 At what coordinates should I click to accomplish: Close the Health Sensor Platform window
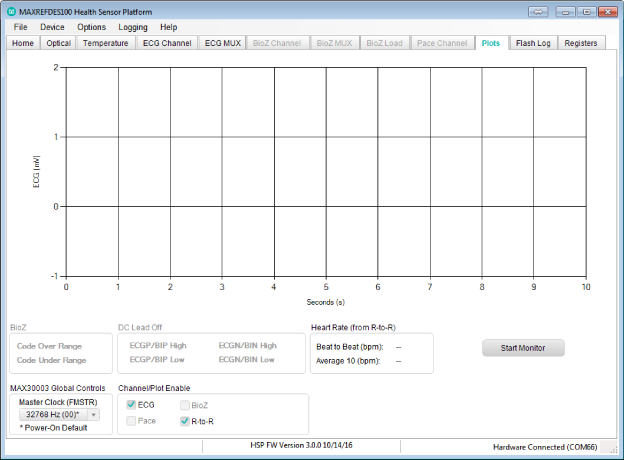608,12
